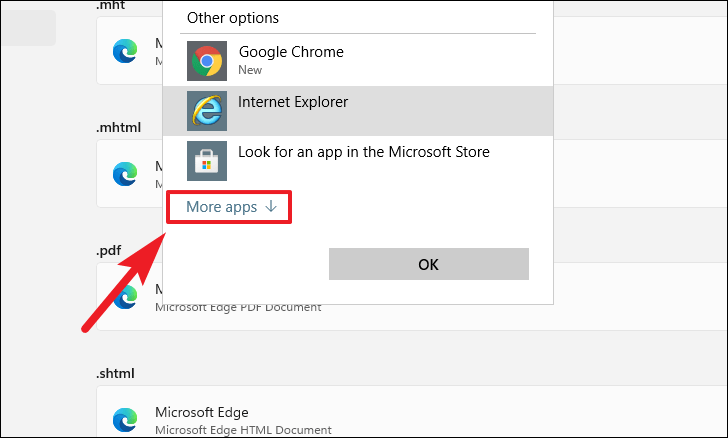
Task: Click the Edge icon under .pdf
Action: pos(125,296)
